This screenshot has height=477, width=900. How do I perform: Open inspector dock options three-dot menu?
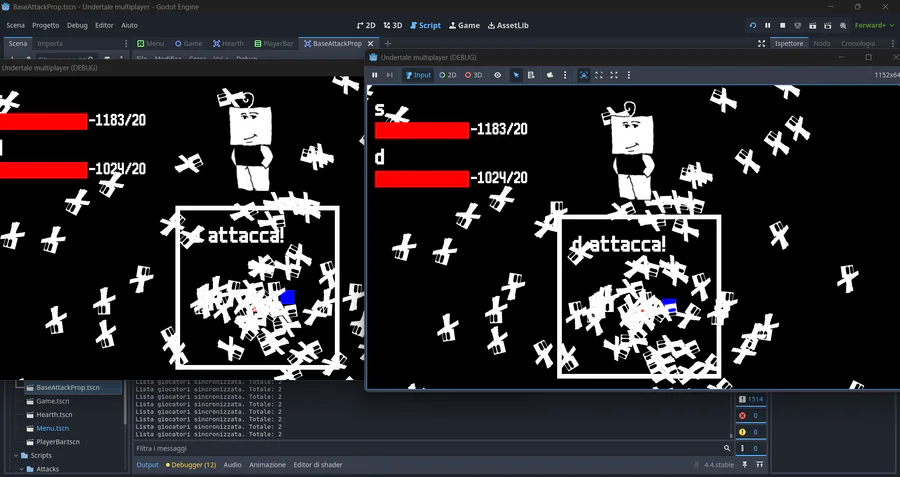click(x=893, y=44)
